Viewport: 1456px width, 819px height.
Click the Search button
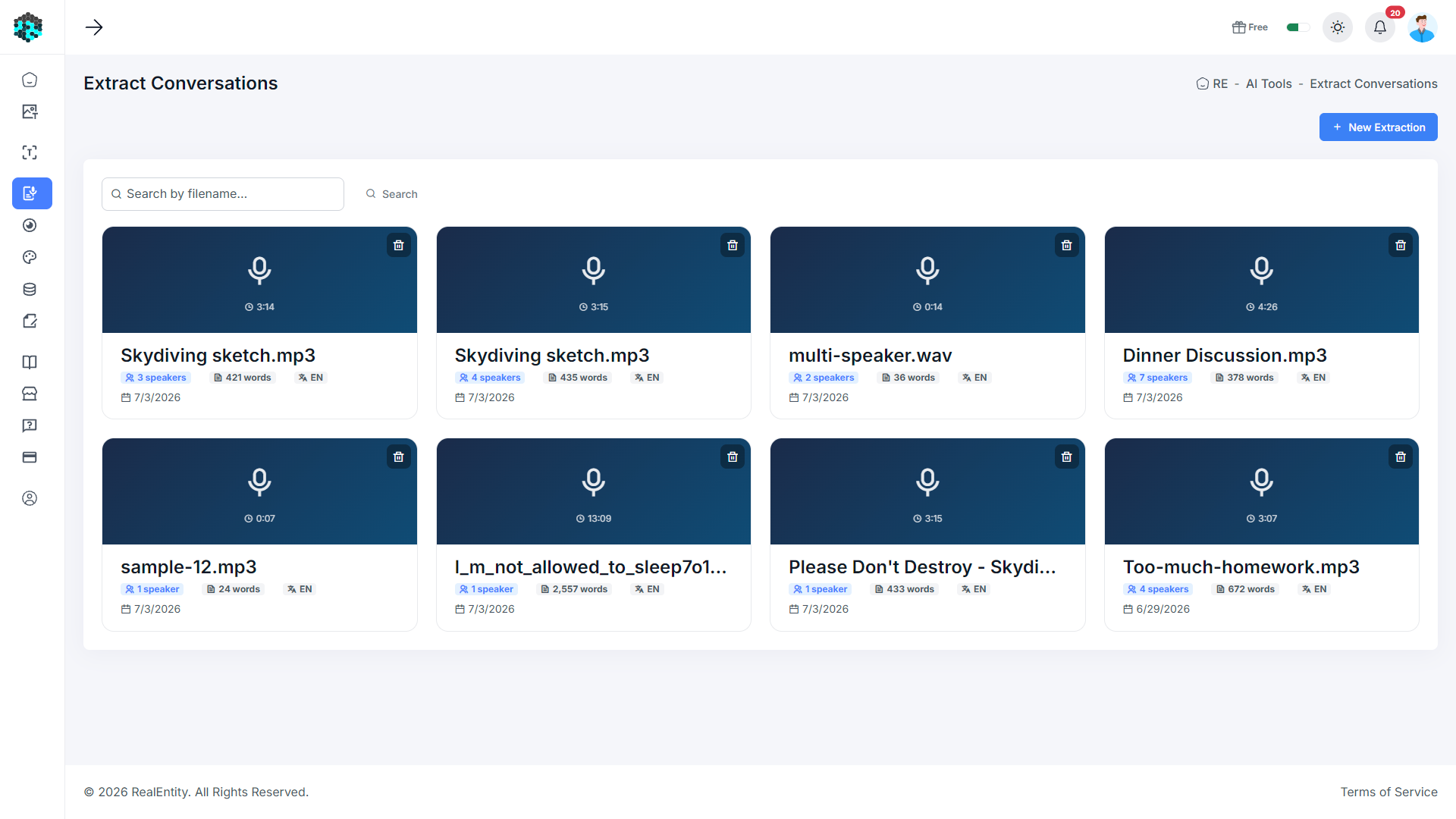[391, 194]
